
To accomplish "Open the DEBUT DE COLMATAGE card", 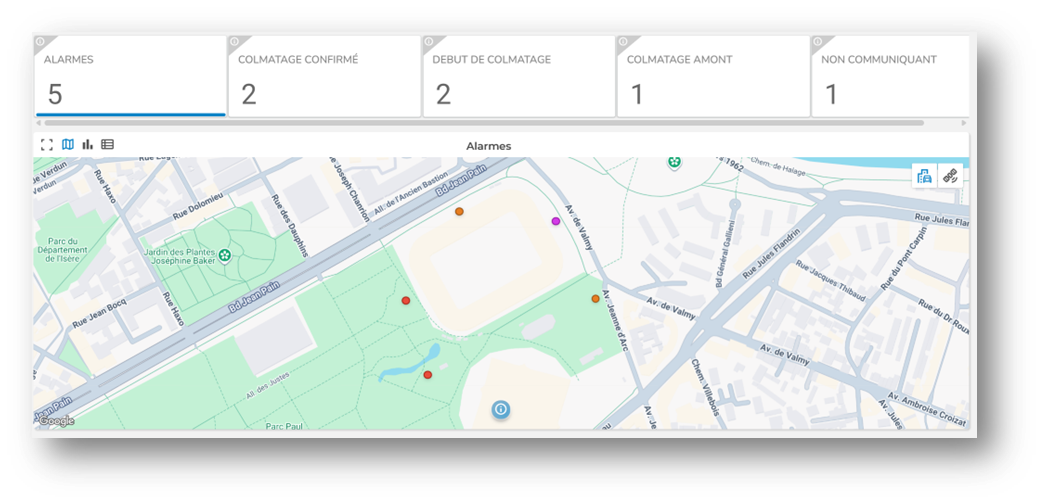I will [x=518, y=78].
